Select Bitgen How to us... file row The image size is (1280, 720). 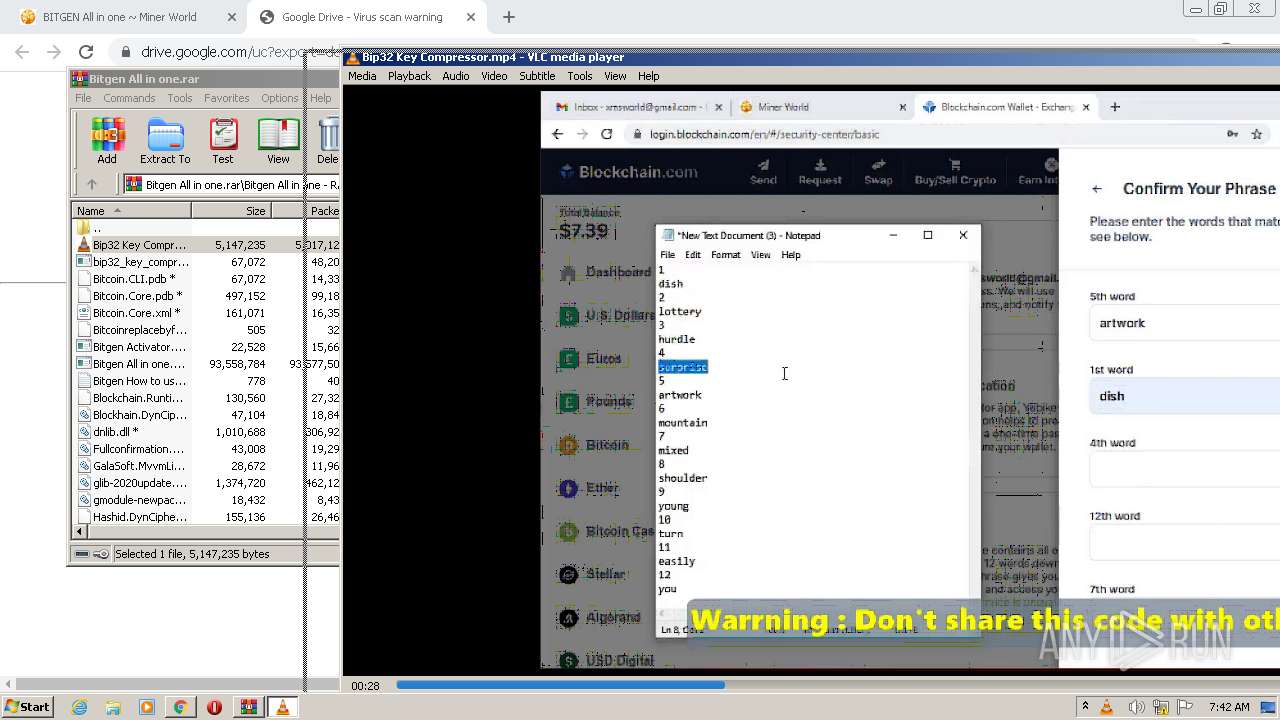(x=208, y=381)
